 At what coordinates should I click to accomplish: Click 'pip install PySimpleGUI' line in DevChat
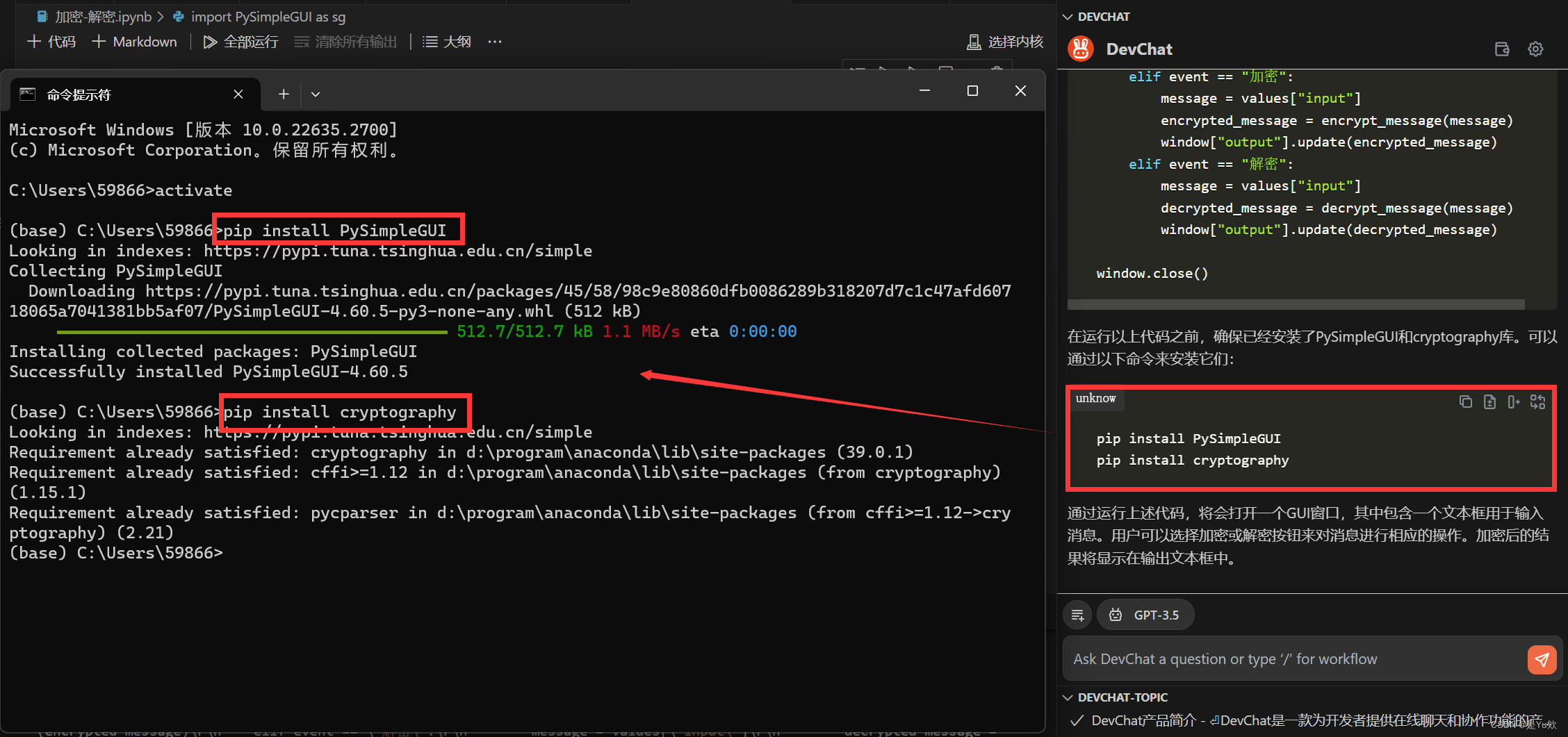pos(1189,438)
